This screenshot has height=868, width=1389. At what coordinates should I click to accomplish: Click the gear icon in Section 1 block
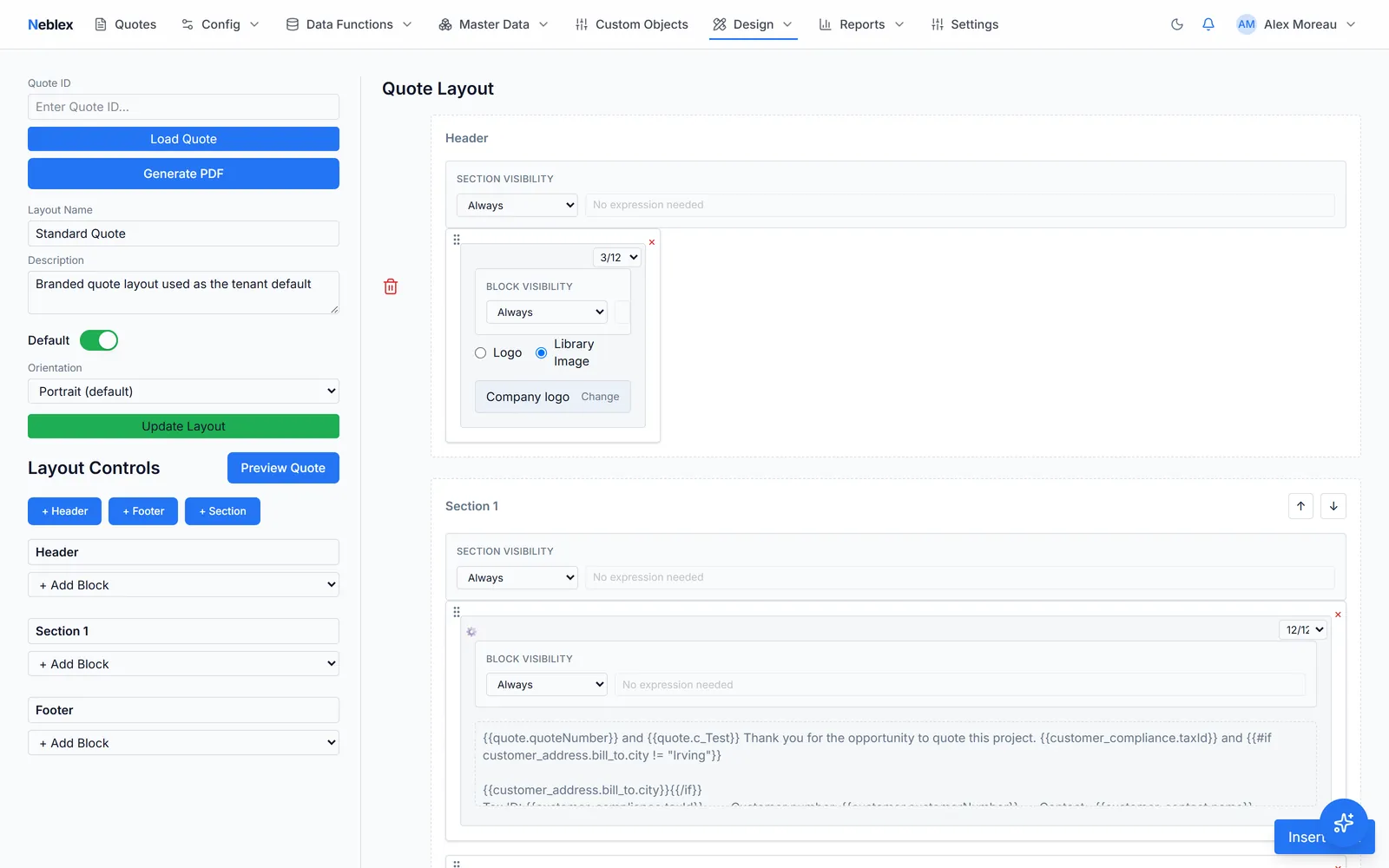pos(471,632)
